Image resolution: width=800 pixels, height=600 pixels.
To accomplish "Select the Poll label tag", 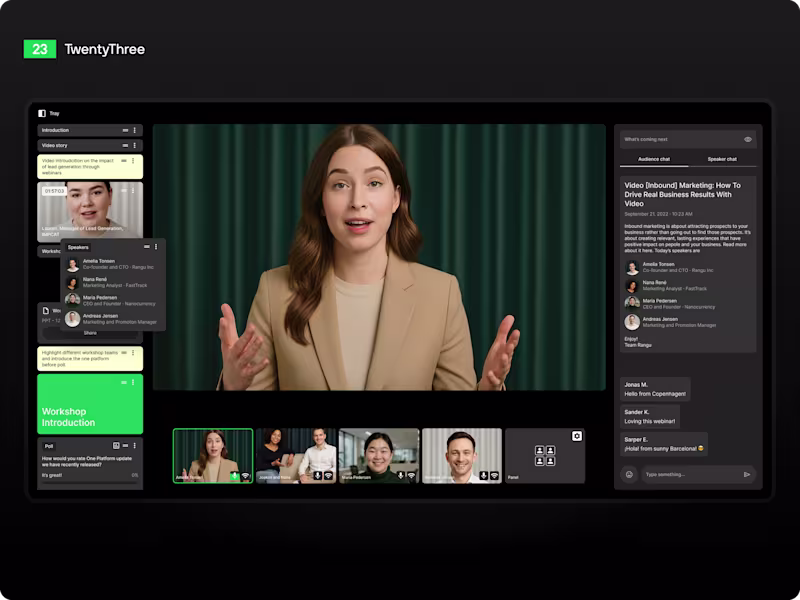I will (49, 446).
